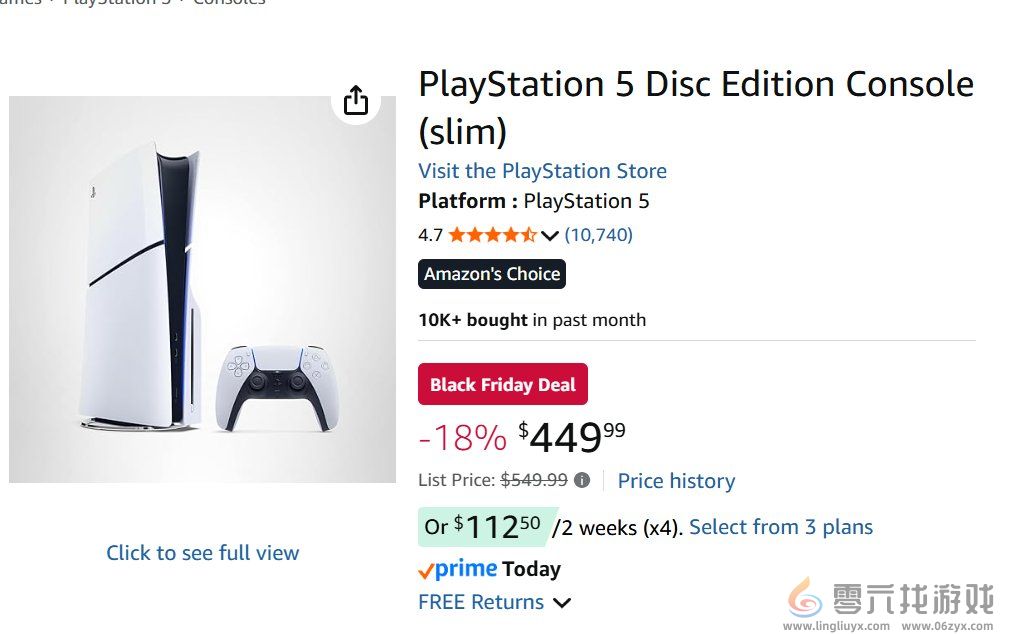Expand the FREE Returns chevron arrow
This screenshot has width=1010, height=634.
tap(562, 603)
